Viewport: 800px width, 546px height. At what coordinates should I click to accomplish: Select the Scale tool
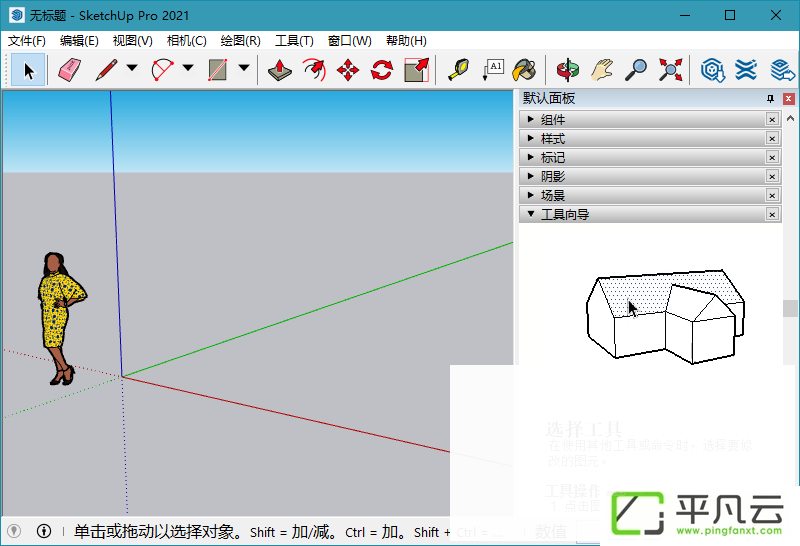pos(416,70)
